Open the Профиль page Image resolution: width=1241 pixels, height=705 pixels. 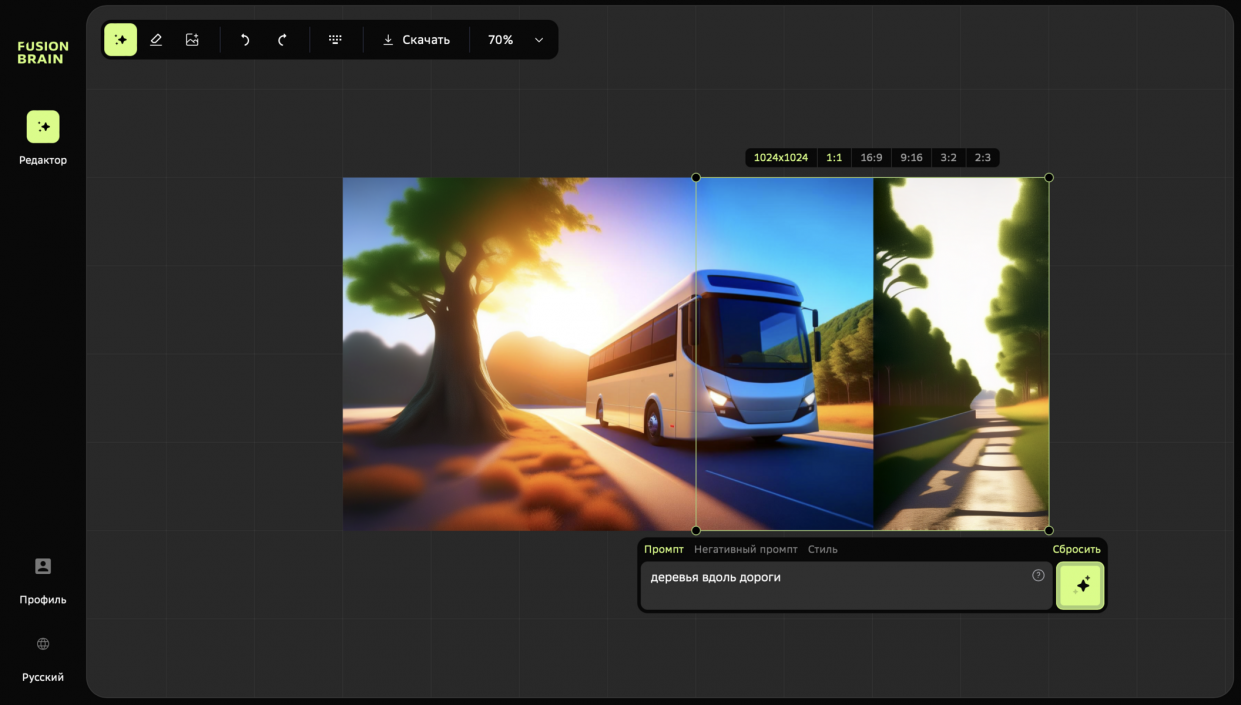click(43, 580)
